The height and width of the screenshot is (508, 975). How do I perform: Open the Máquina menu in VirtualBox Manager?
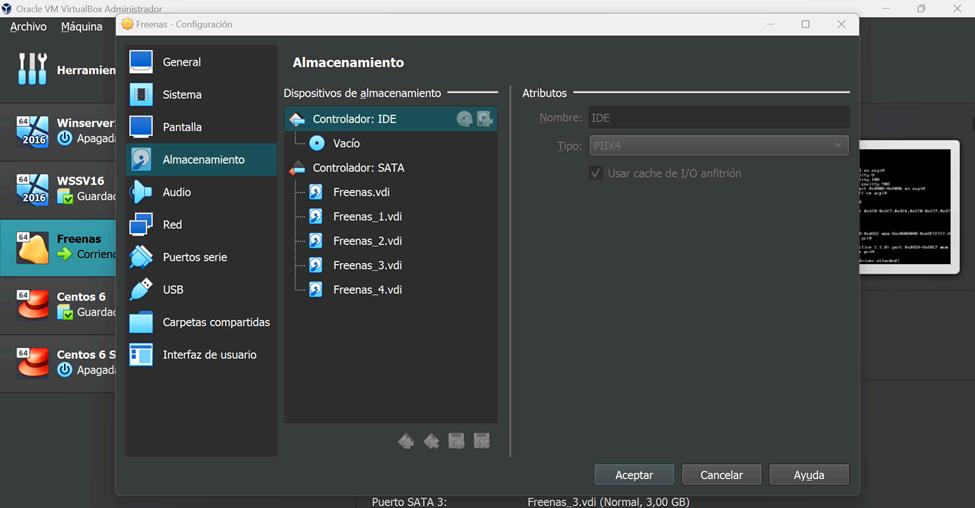[81, 27]
